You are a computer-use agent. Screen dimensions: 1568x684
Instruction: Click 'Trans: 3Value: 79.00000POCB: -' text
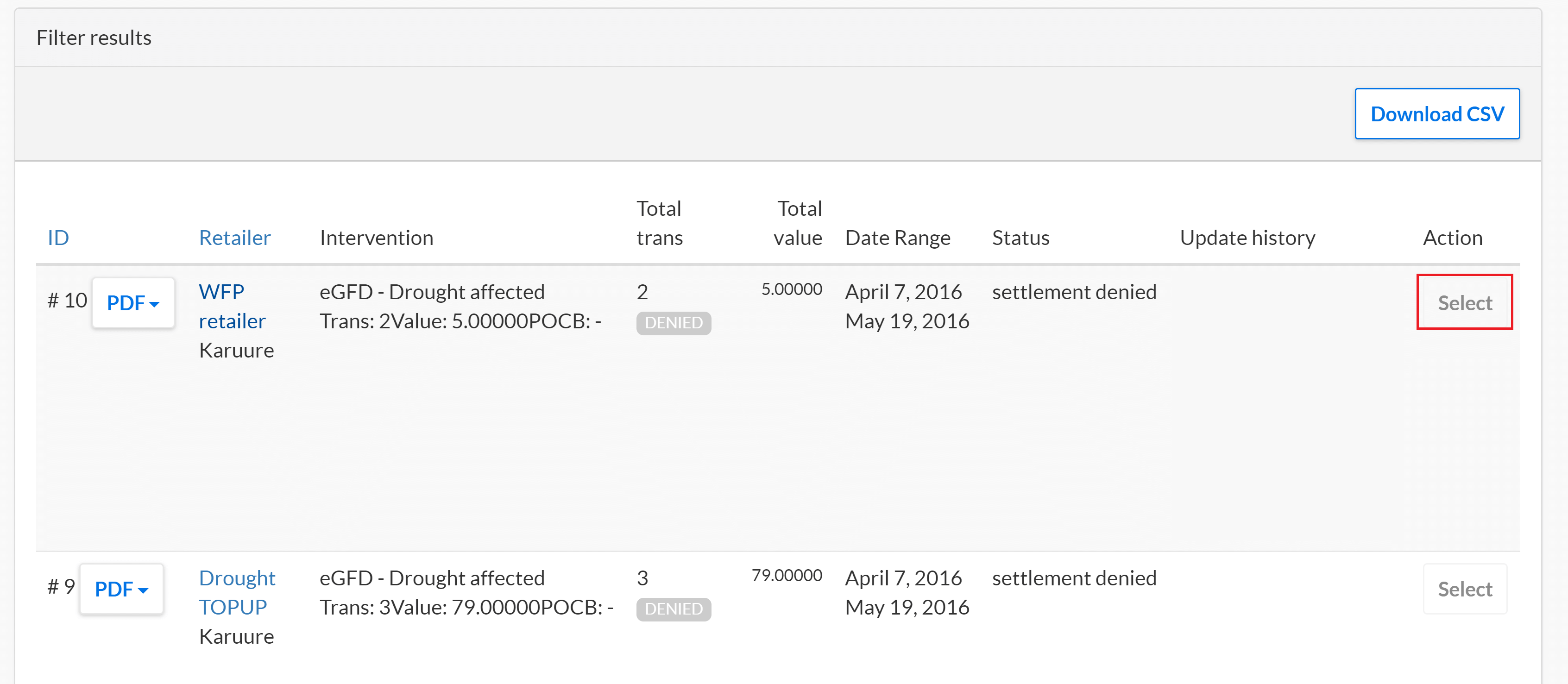466,607
